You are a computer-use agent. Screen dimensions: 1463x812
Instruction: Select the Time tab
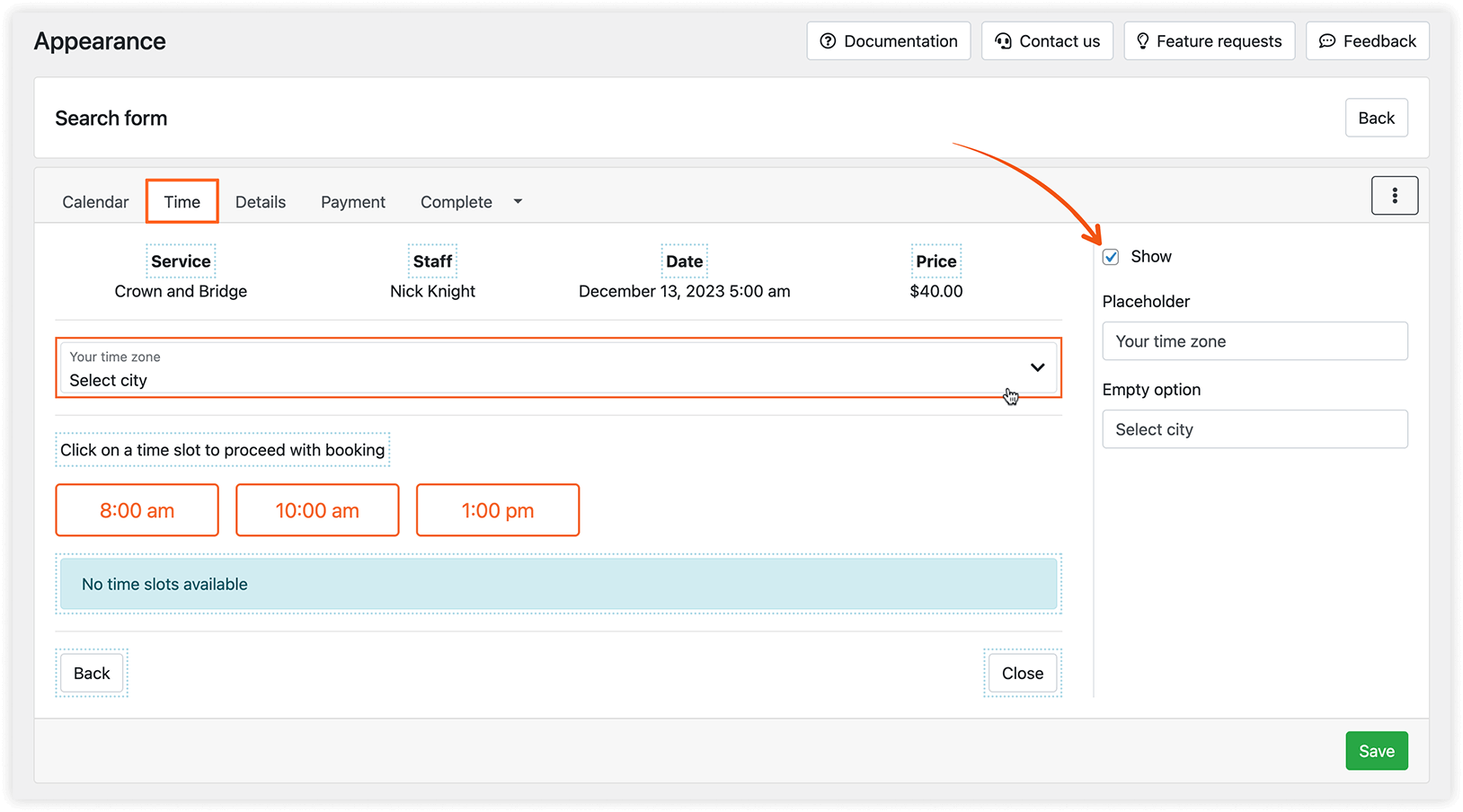[182, 202]
